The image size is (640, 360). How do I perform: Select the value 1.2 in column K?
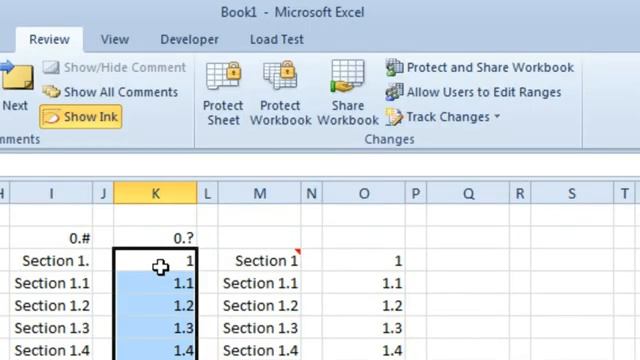click(156, 305)
